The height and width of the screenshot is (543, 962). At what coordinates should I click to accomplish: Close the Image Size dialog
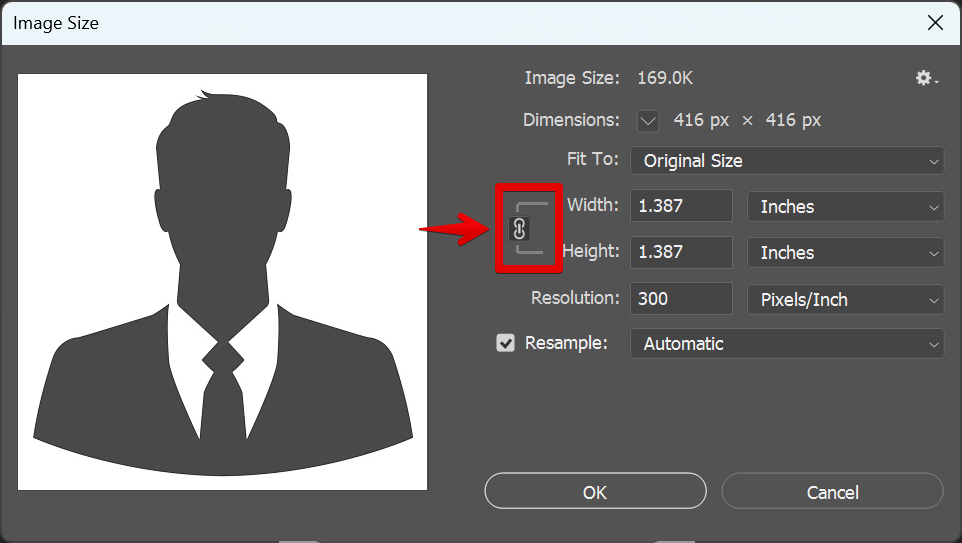[x=935, y=23]
